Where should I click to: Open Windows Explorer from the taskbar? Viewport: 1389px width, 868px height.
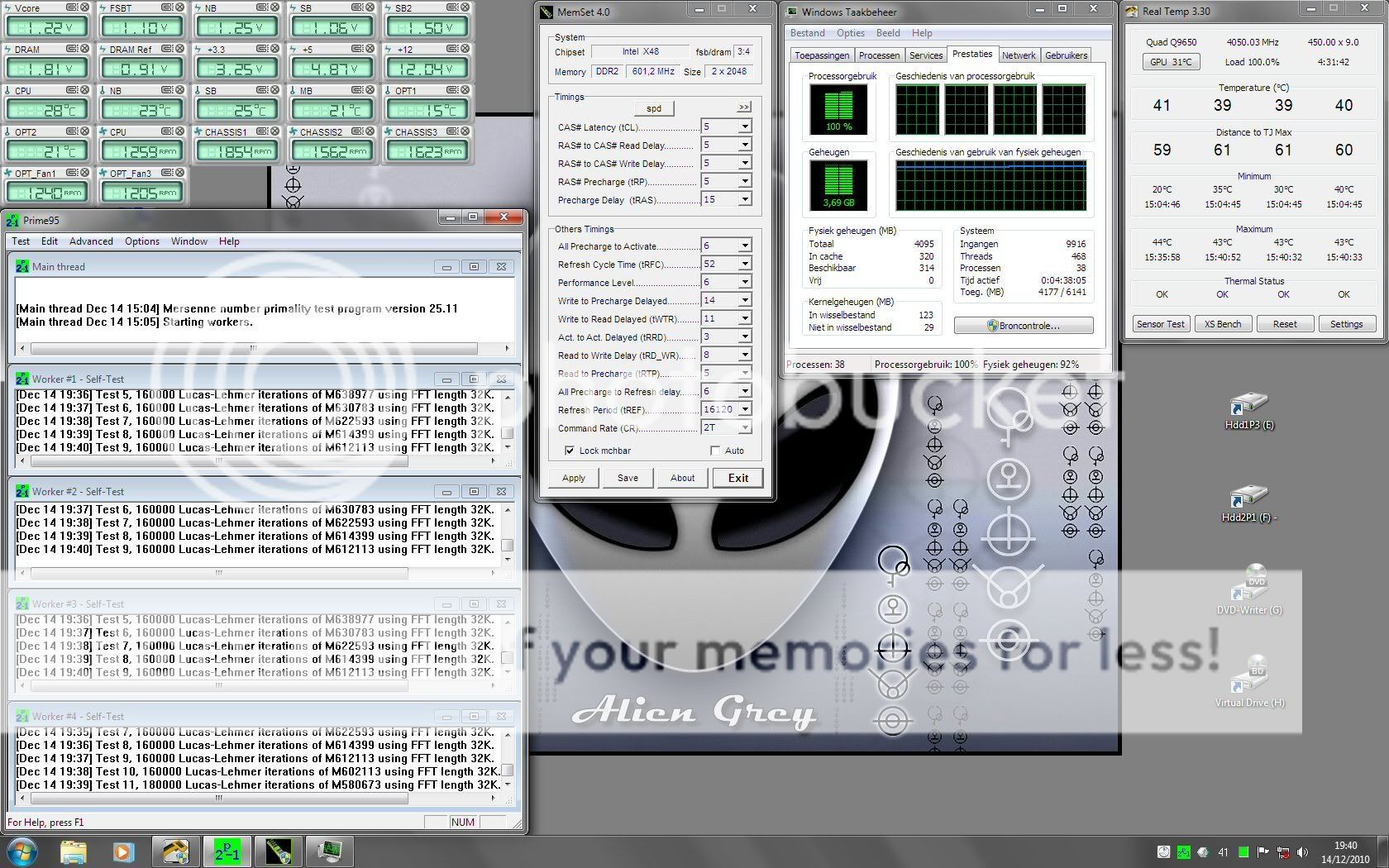(74, 851)
